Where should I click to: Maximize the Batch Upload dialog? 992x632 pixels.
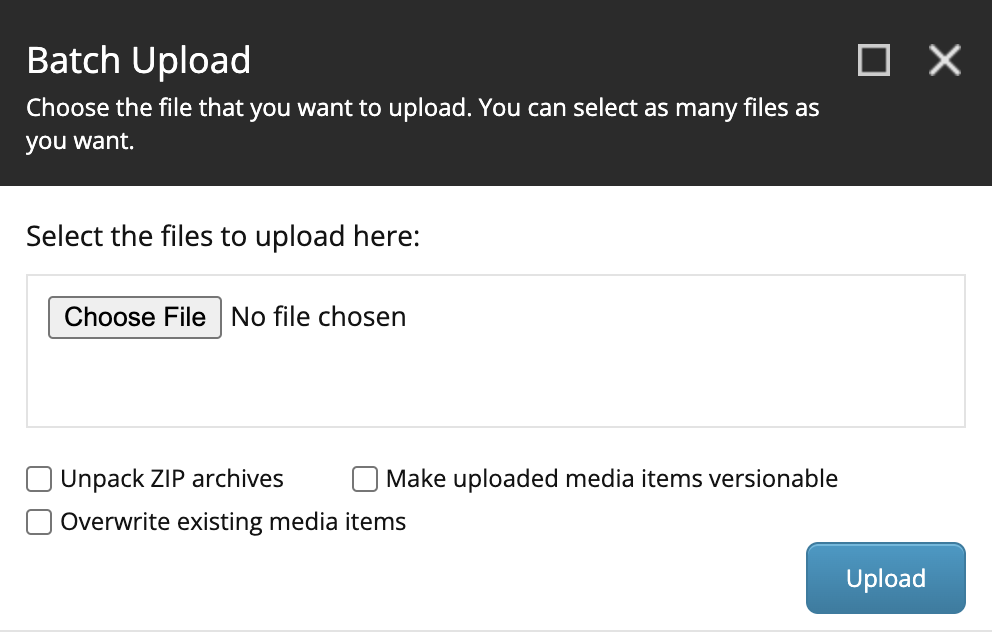[874, 61]
